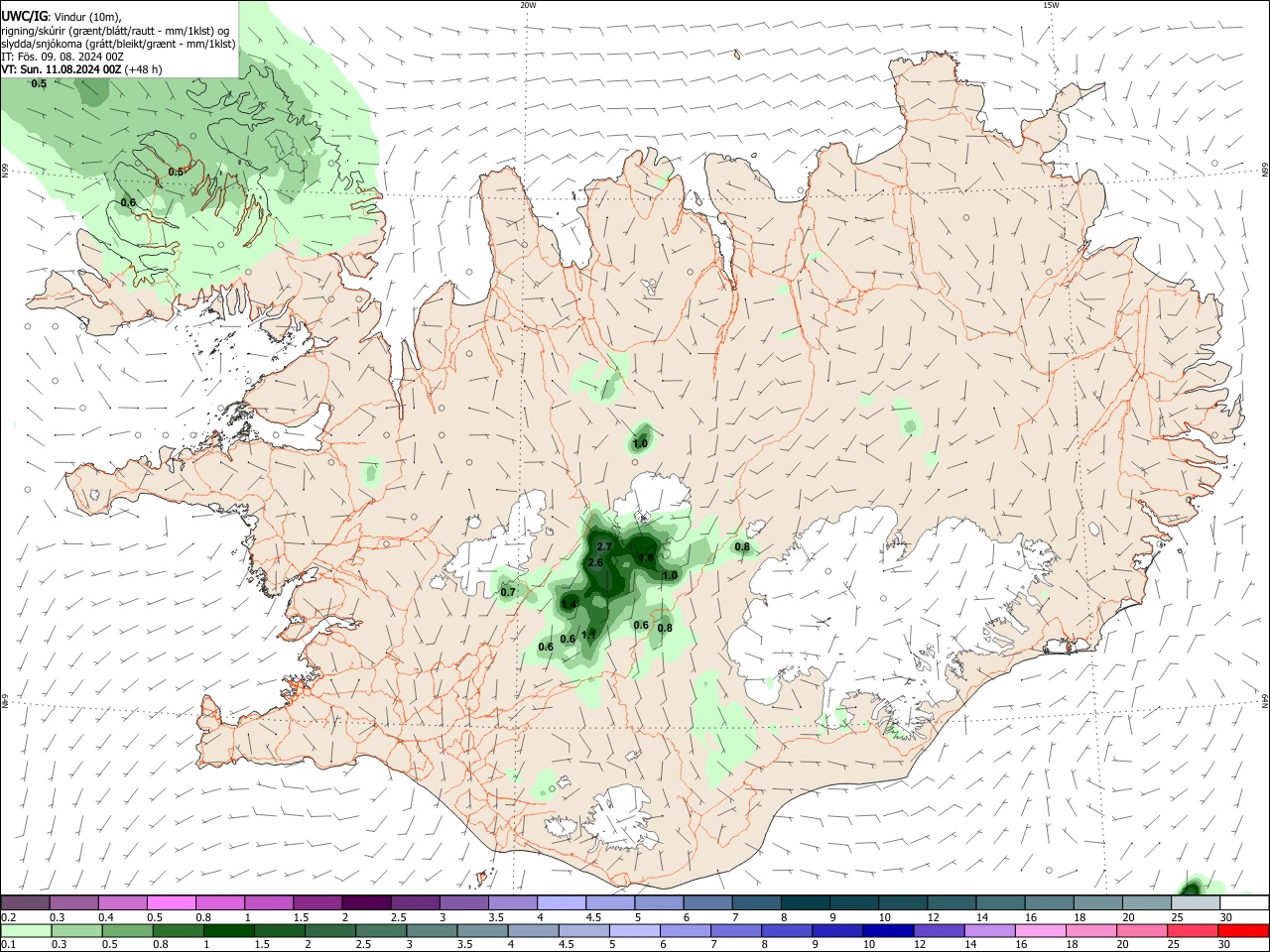Click the 0.7 precipitation value label
This screenshot has height=952, width=1270.
[x=508, y=592]
